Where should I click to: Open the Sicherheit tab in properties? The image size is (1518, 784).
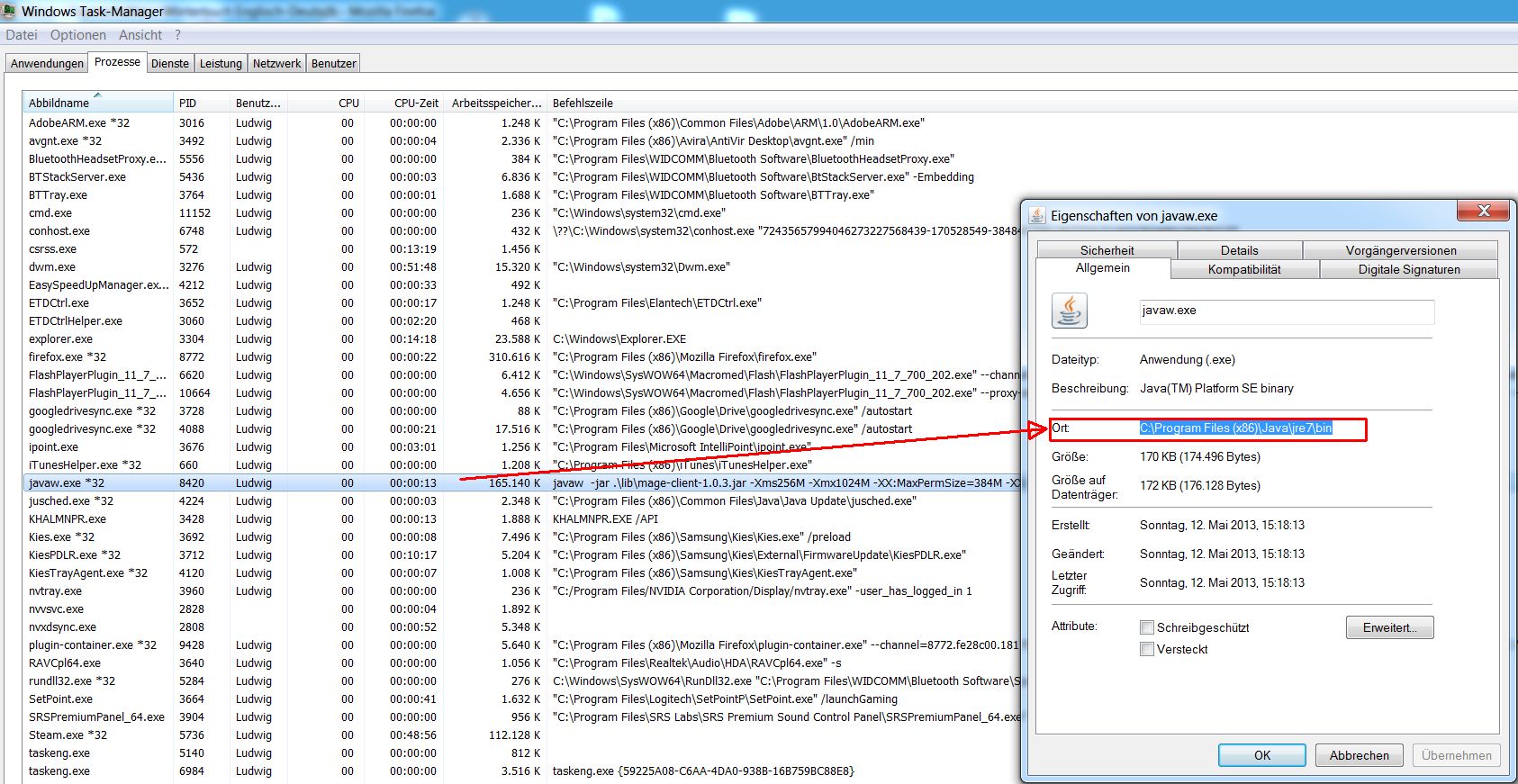click(x=1107, y=250)
